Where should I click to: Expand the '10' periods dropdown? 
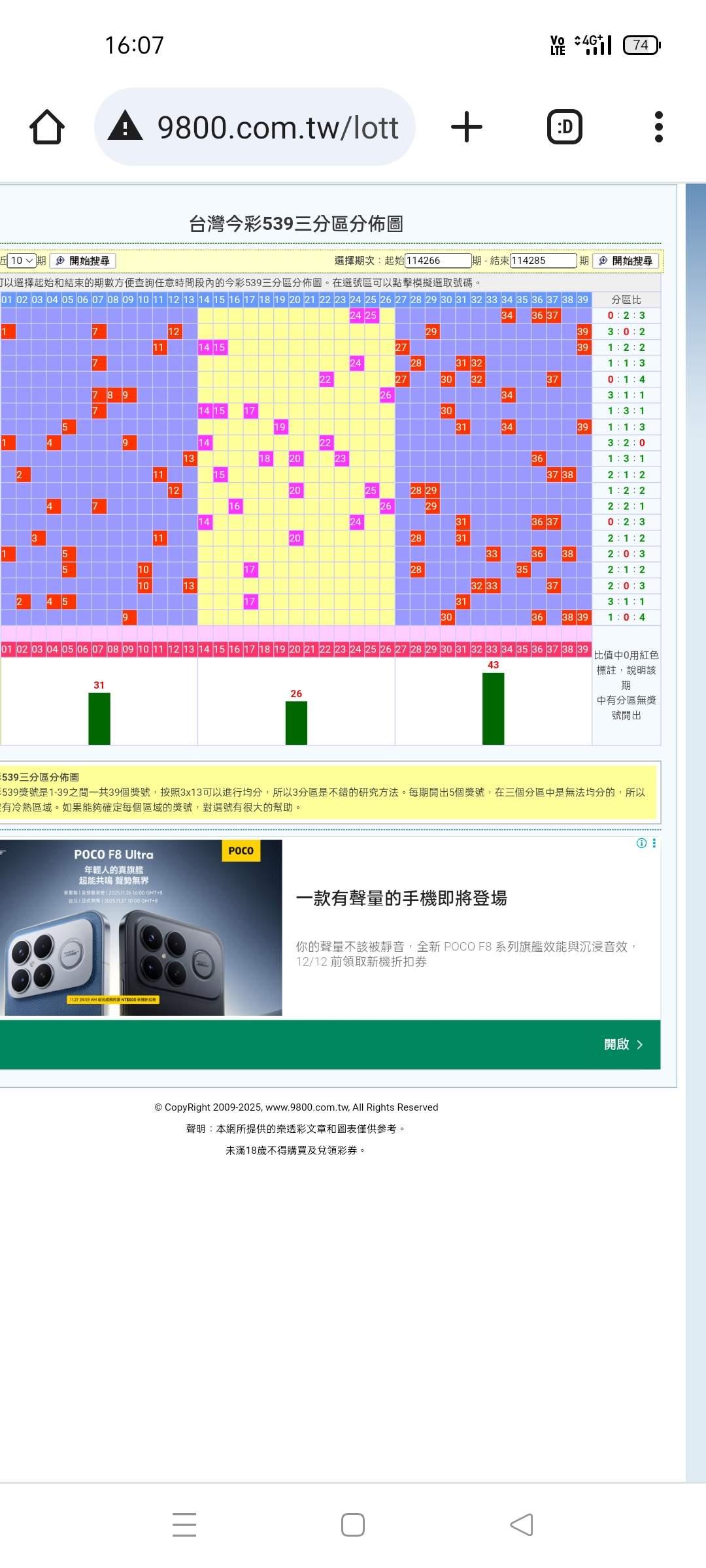click(21, 261)
